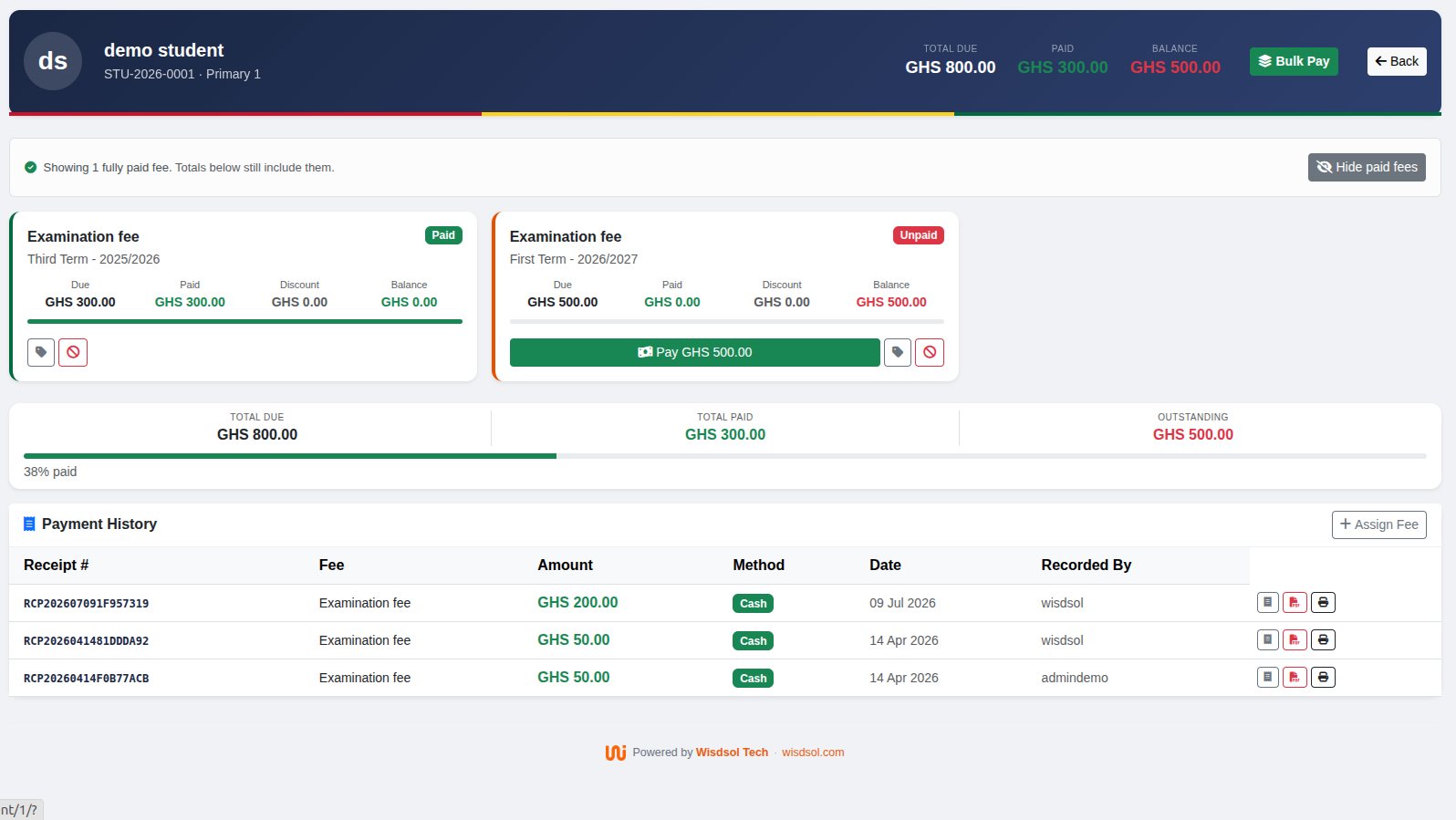View receipt for RCP2026041481DDDA92

click(x=1268, y=639)
